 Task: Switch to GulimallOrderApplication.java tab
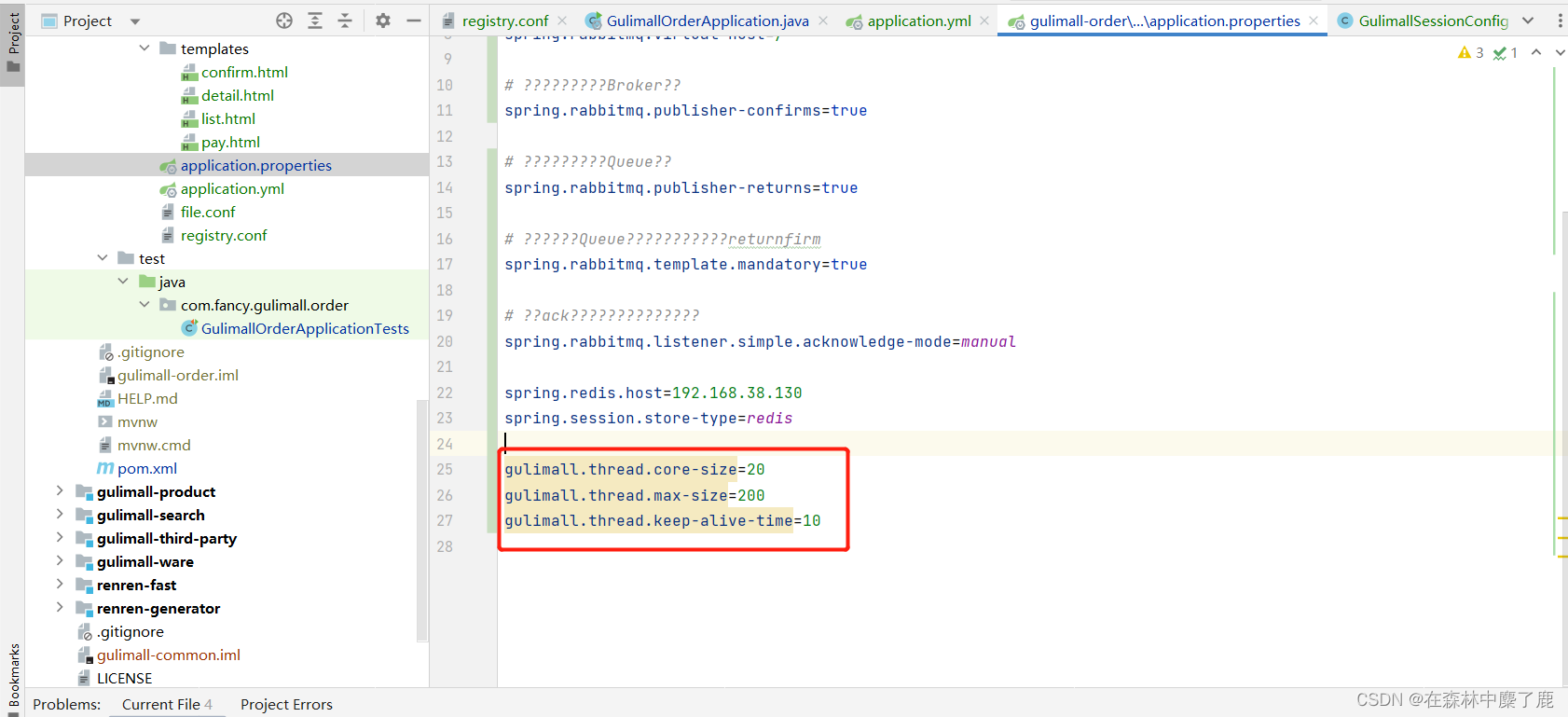pos(707,21)
